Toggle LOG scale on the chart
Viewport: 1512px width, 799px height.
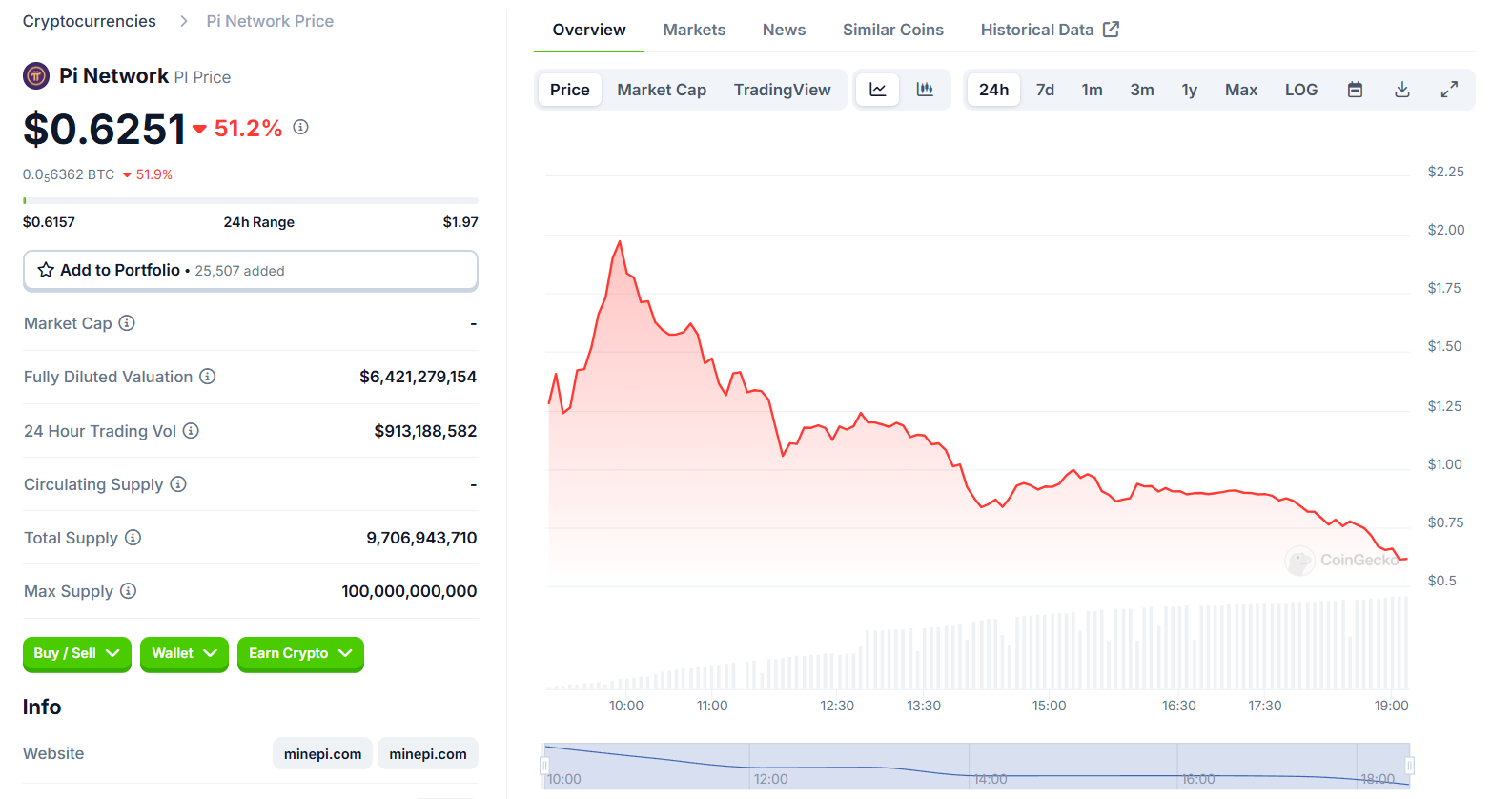coord(1301,90)
